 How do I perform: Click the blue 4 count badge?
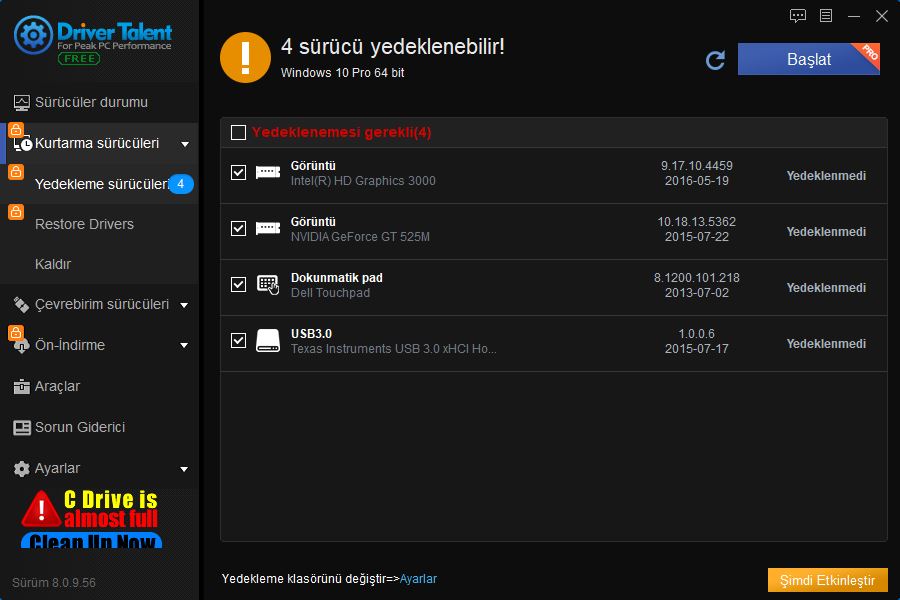click(x=181, y=184)
